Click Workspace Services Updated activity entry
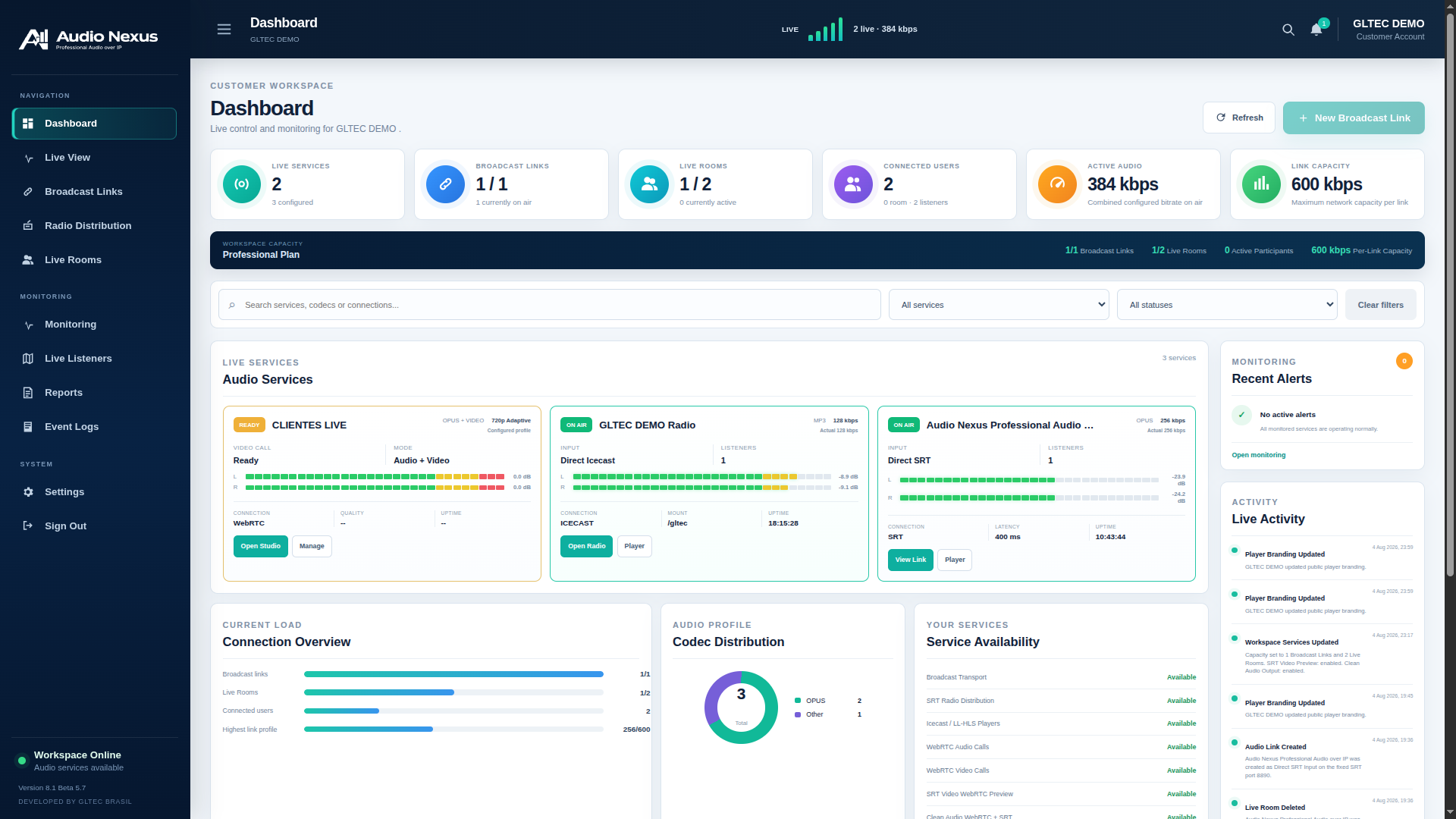Viewport: 1456px width, 819px height. tap(1322, 654)
